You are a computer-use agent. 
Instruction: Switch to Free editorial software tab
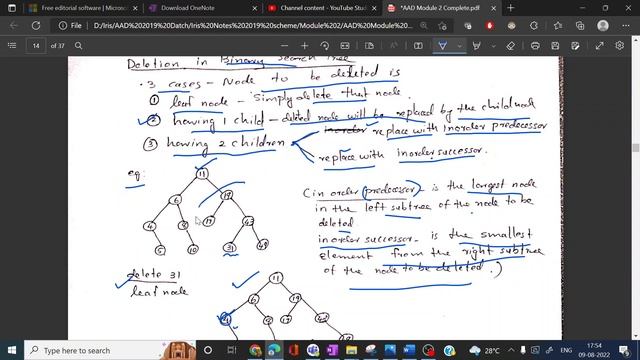click(x=84, y=8)
